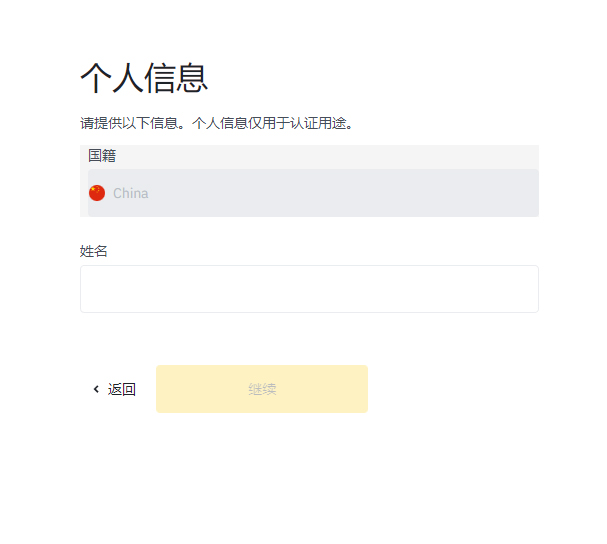Click the yellow 继续 continue button
Image resolution: width=607 pixels, height=544 pixels.
(262, 389)
